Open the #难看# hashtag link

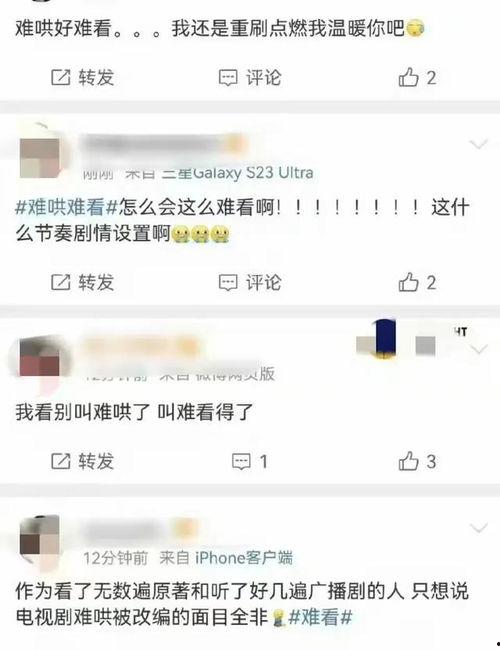point(320,617)
